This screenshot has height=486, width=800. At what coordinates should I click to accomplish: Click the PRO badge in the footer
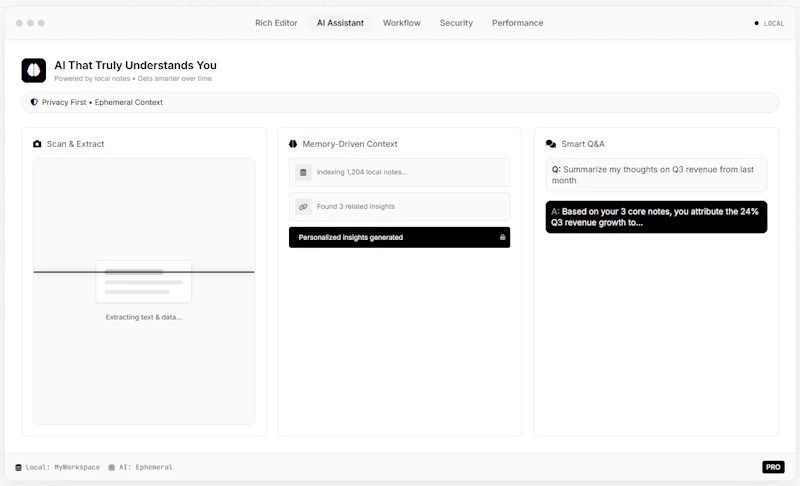click(x=773, y=467)
